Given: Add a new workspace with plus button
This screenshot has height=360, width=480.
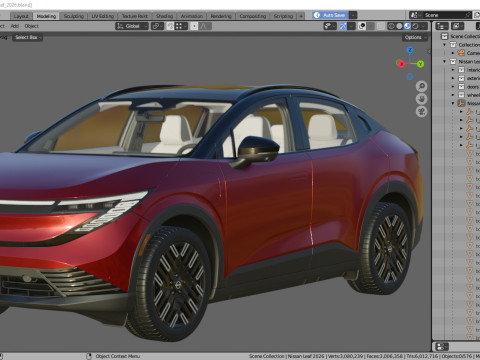Looking at the screenshot, I should tap(301, 16).
